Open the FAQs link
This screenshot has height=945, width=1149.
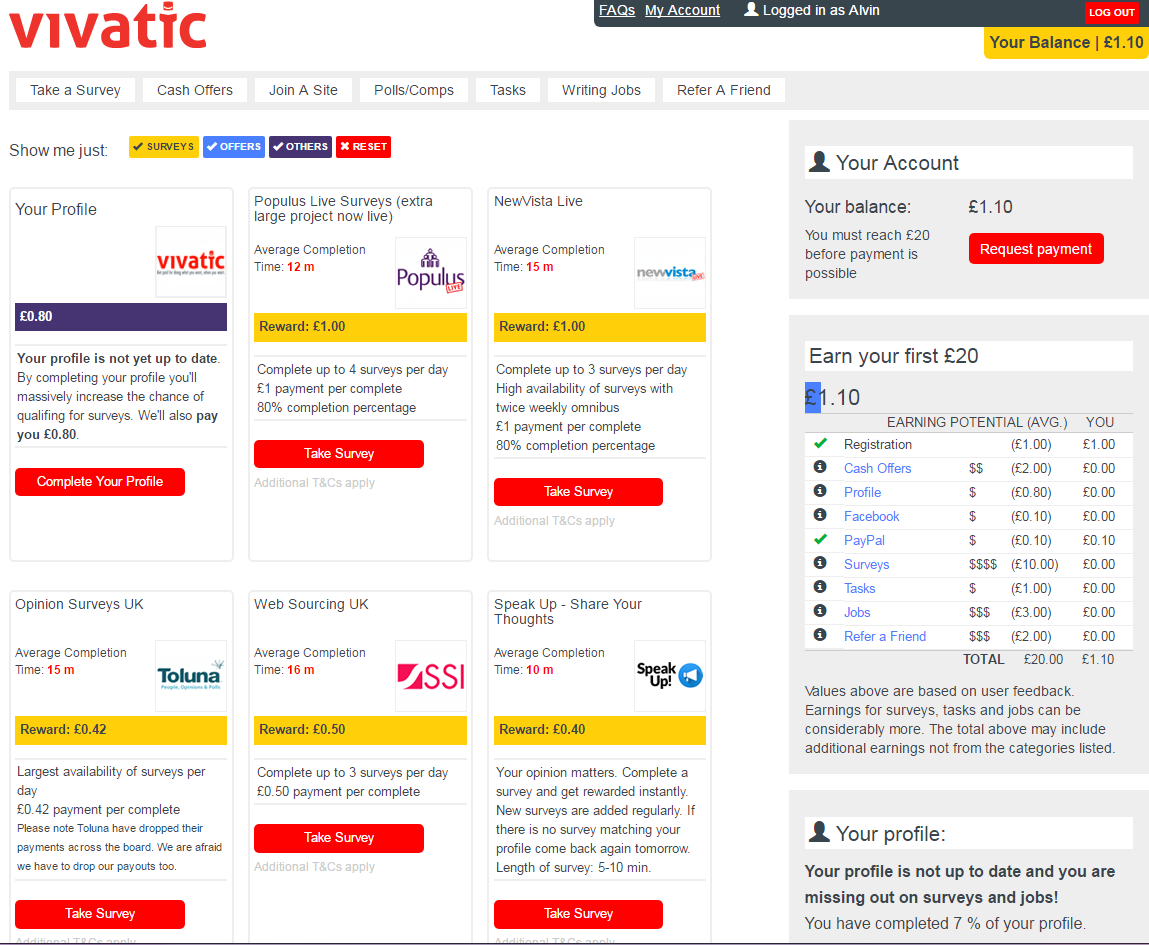[617, 10]
